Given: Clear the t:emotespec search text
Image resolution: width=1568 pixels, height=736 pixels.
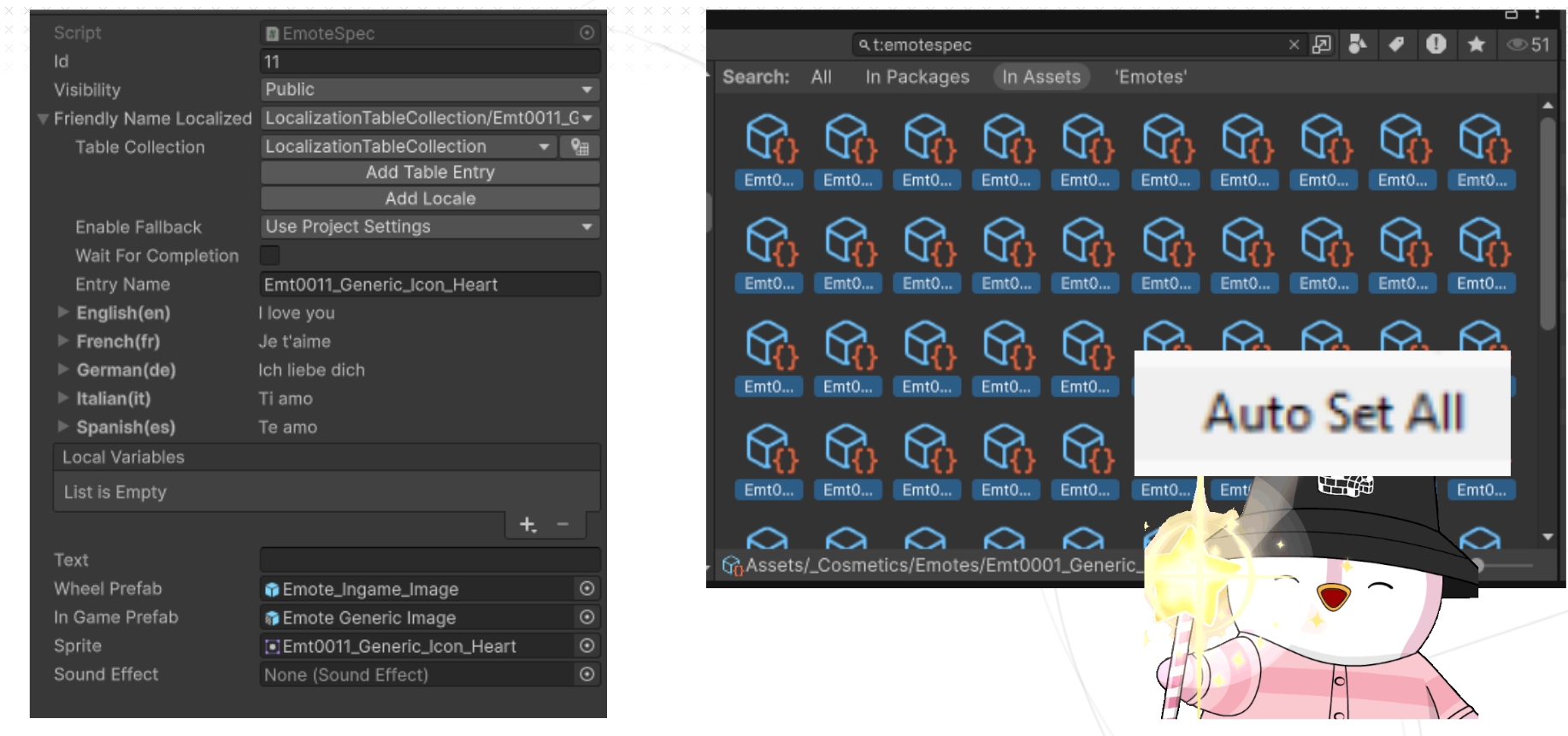Looking at the screenshot, I should point(1294,44).
